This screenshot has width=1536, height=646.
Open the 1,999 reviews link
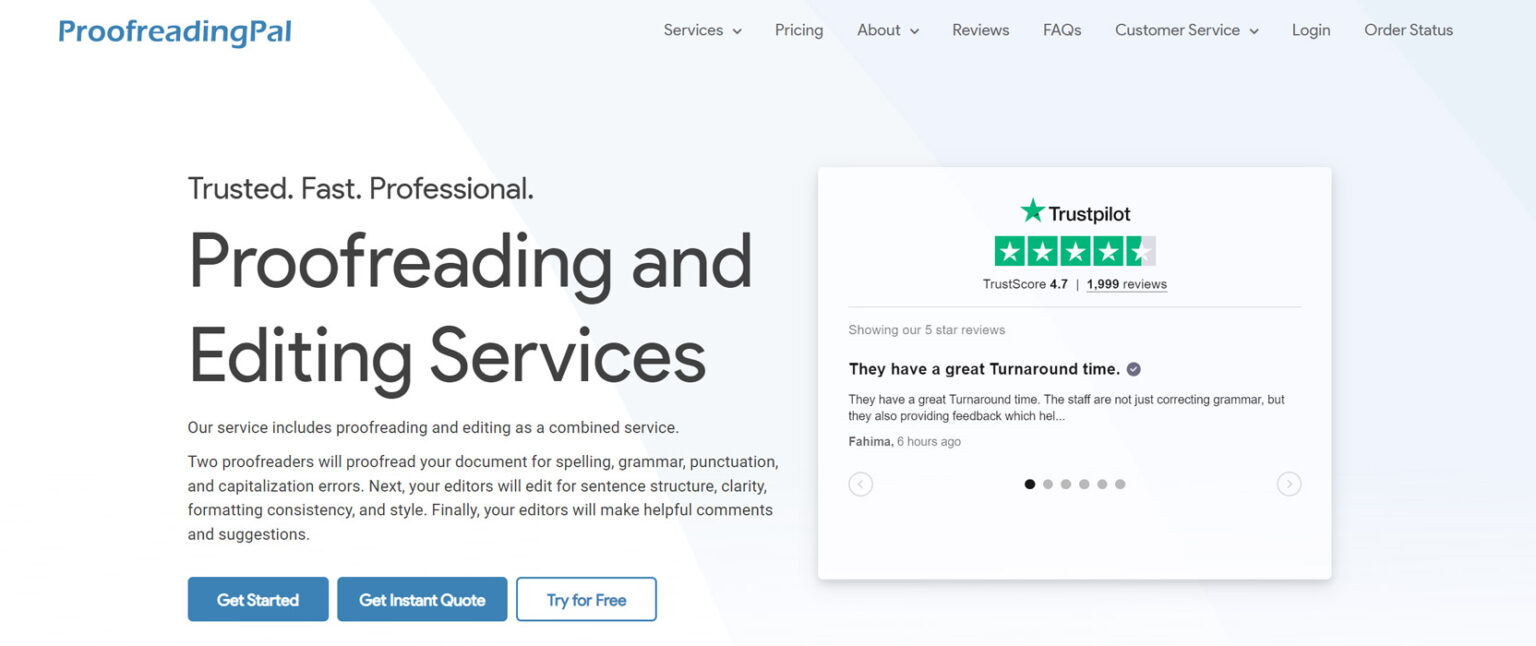click(x=1126, y=284)
